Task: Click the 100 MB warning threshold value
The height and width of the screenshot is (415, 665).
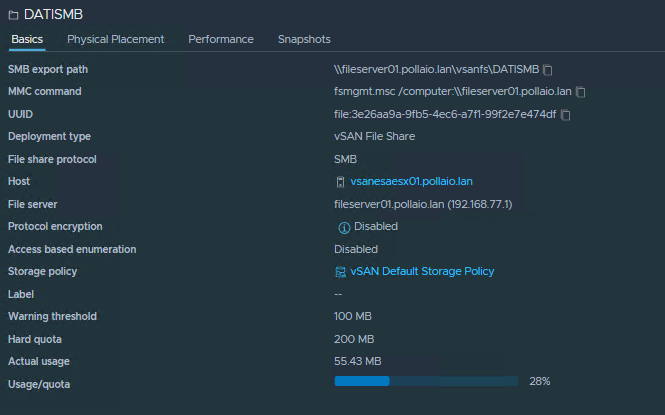Action: [352, 316]
